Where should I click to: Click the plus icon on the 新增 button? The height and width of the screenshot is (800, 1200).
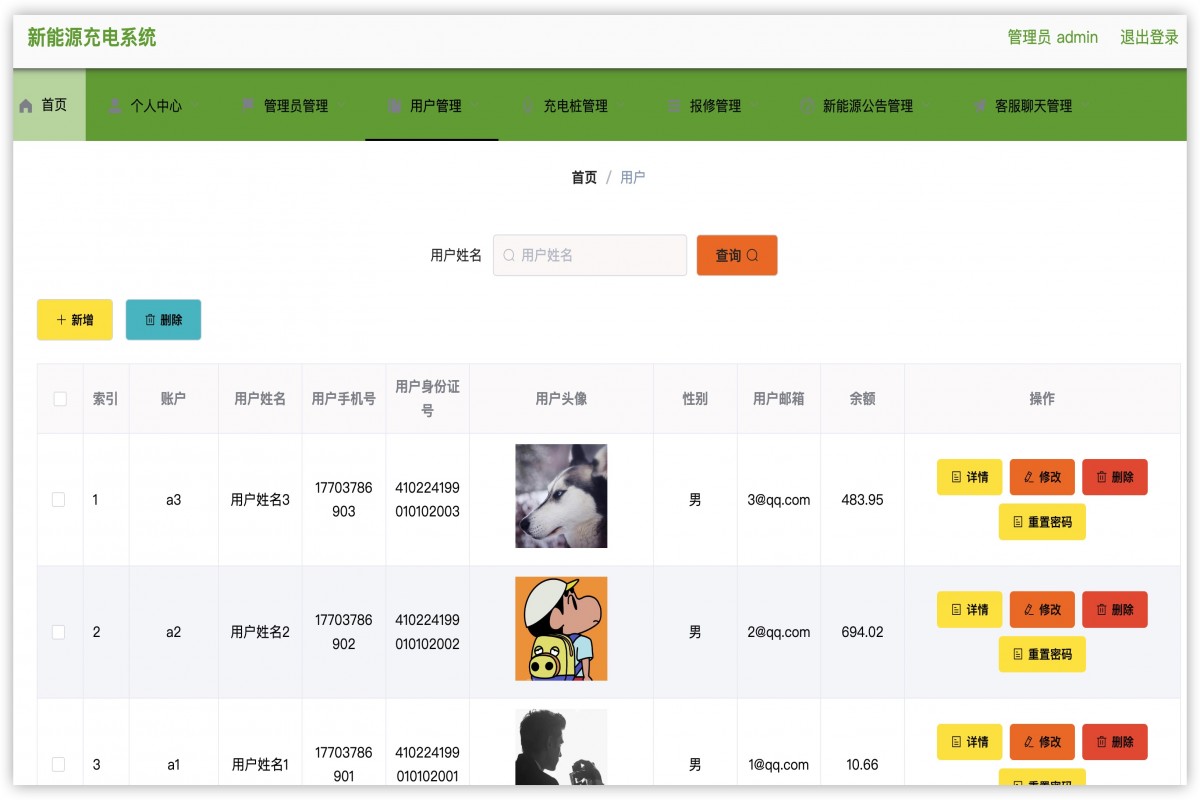[60, 320]
